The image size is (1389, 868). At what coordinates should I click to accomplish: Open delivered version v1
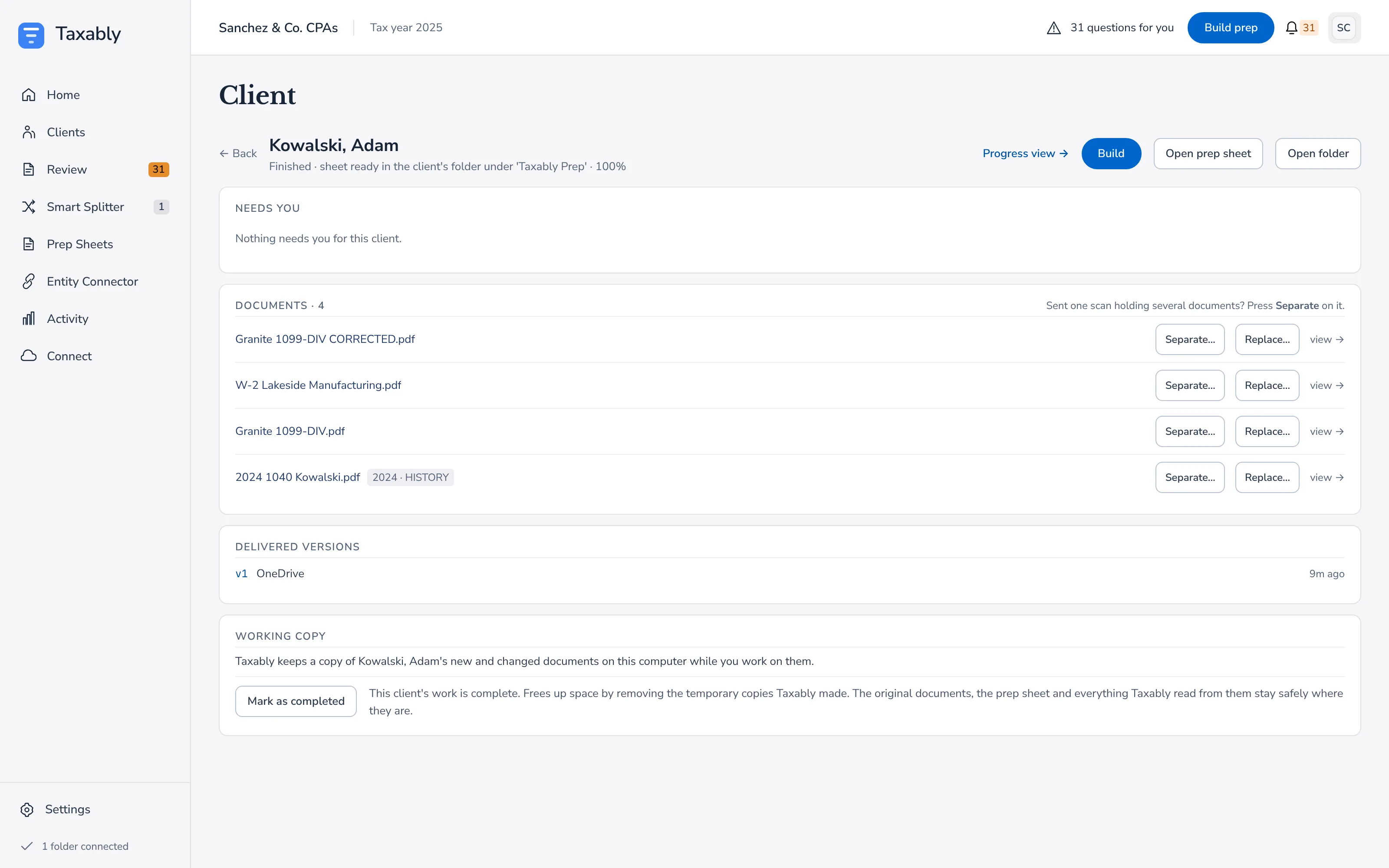tap(241, 573)
